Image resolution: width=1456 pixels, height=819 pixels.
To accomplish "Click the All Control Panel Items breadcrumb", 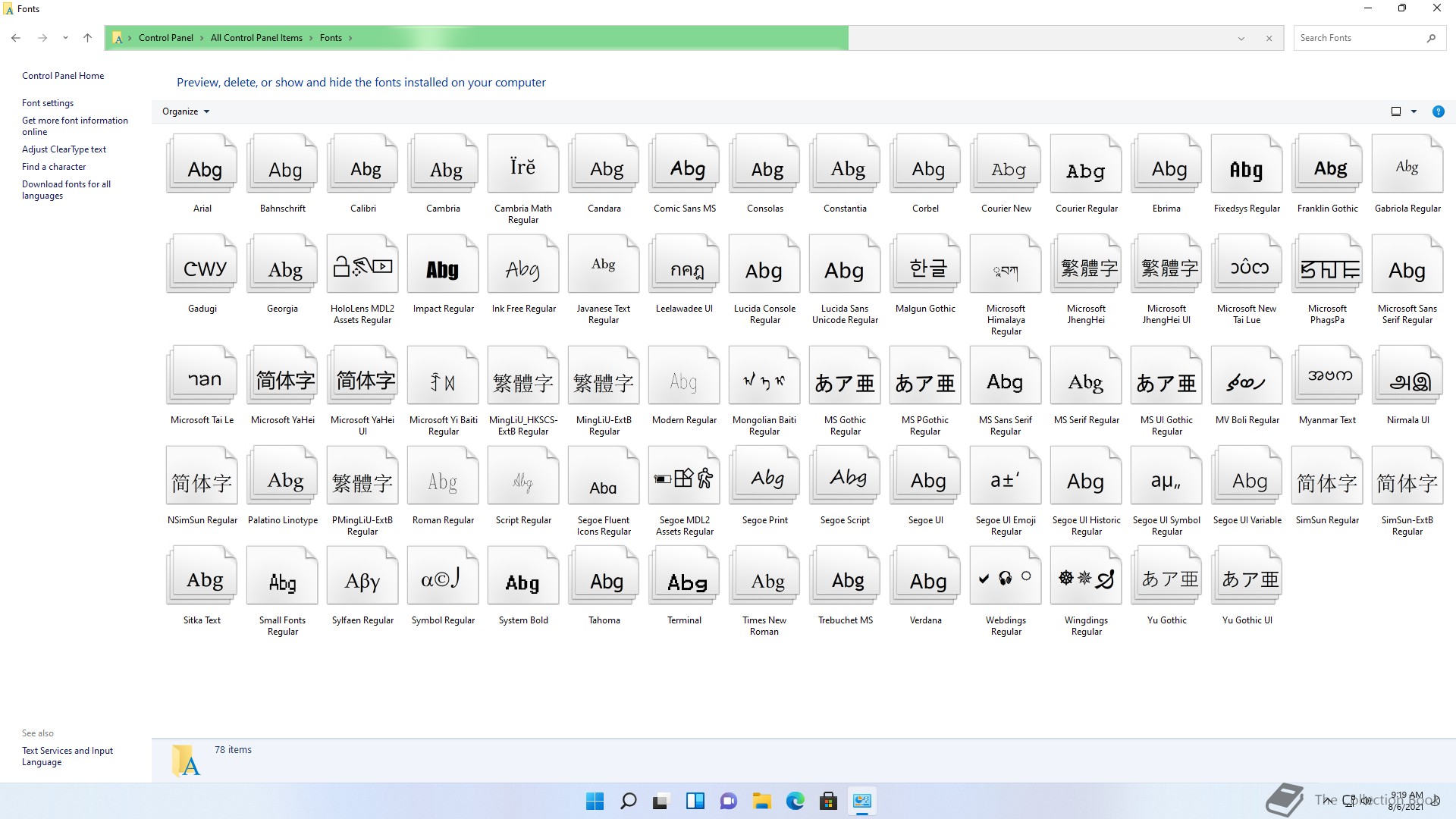I will pyautogui.click(x=256, y=38).
